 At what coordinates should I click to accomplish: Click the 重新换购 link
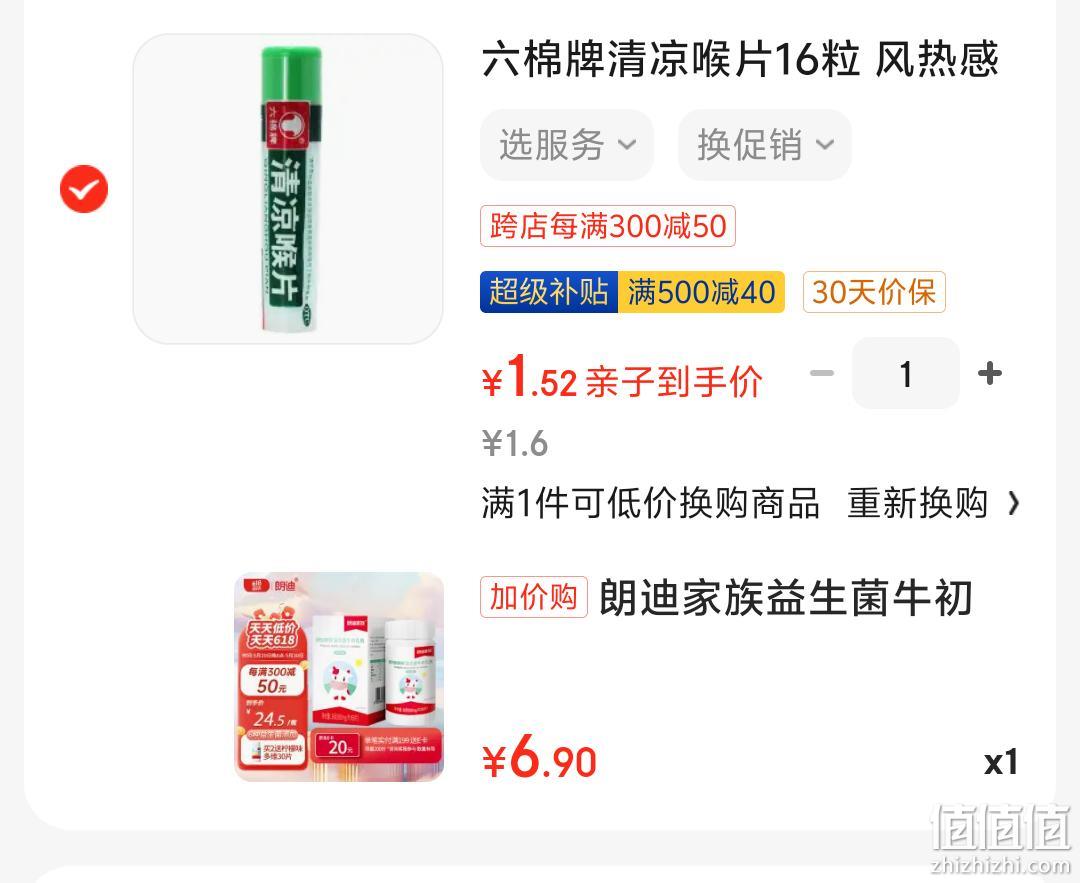click(917, 503)
